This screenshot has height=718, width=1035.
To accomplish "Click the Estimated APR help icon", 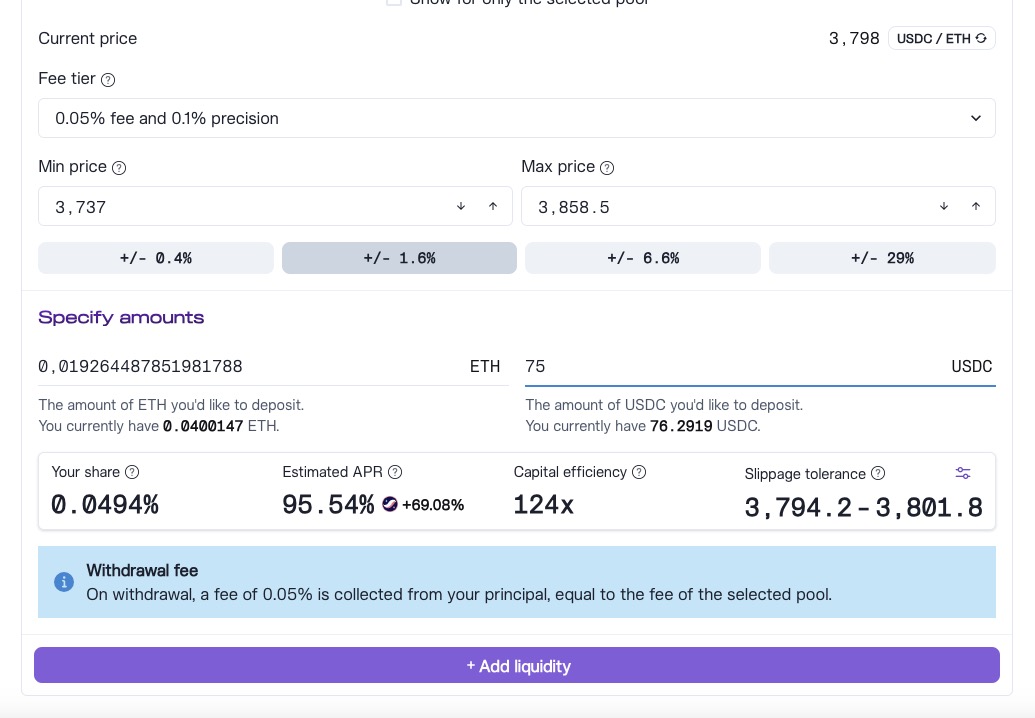I will 395,472.
